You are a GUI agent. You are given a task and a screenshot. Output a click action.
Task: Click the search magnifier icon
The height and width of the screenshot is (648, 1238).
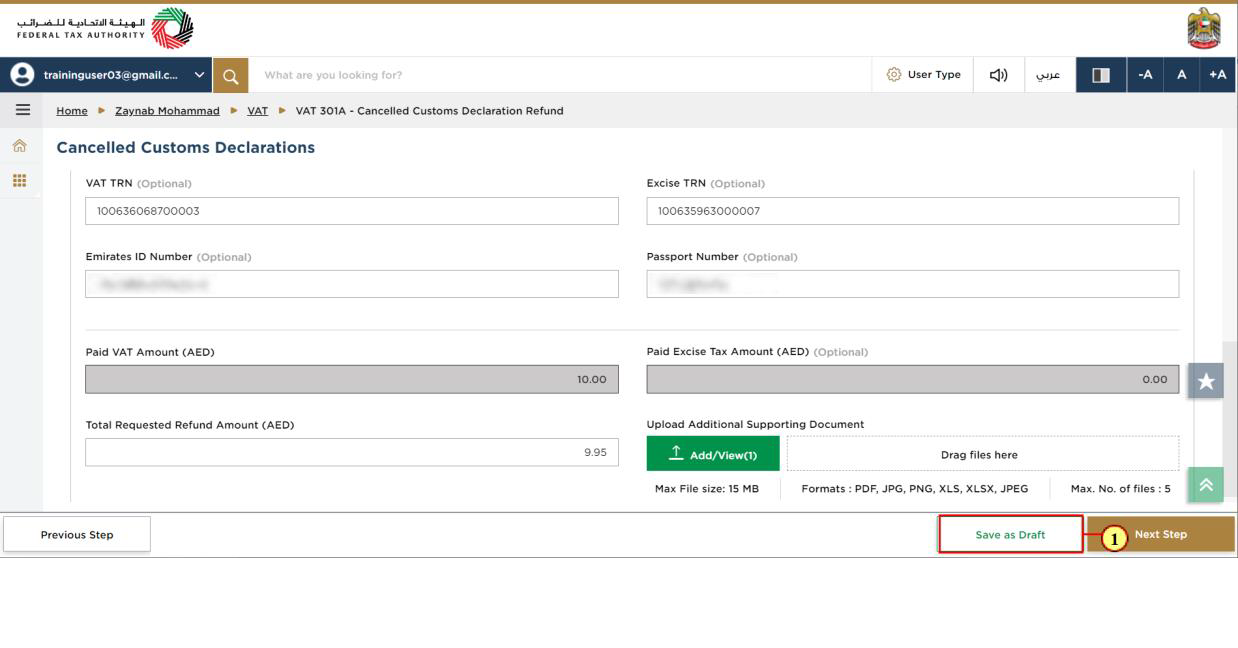click(x=230, y=75)
